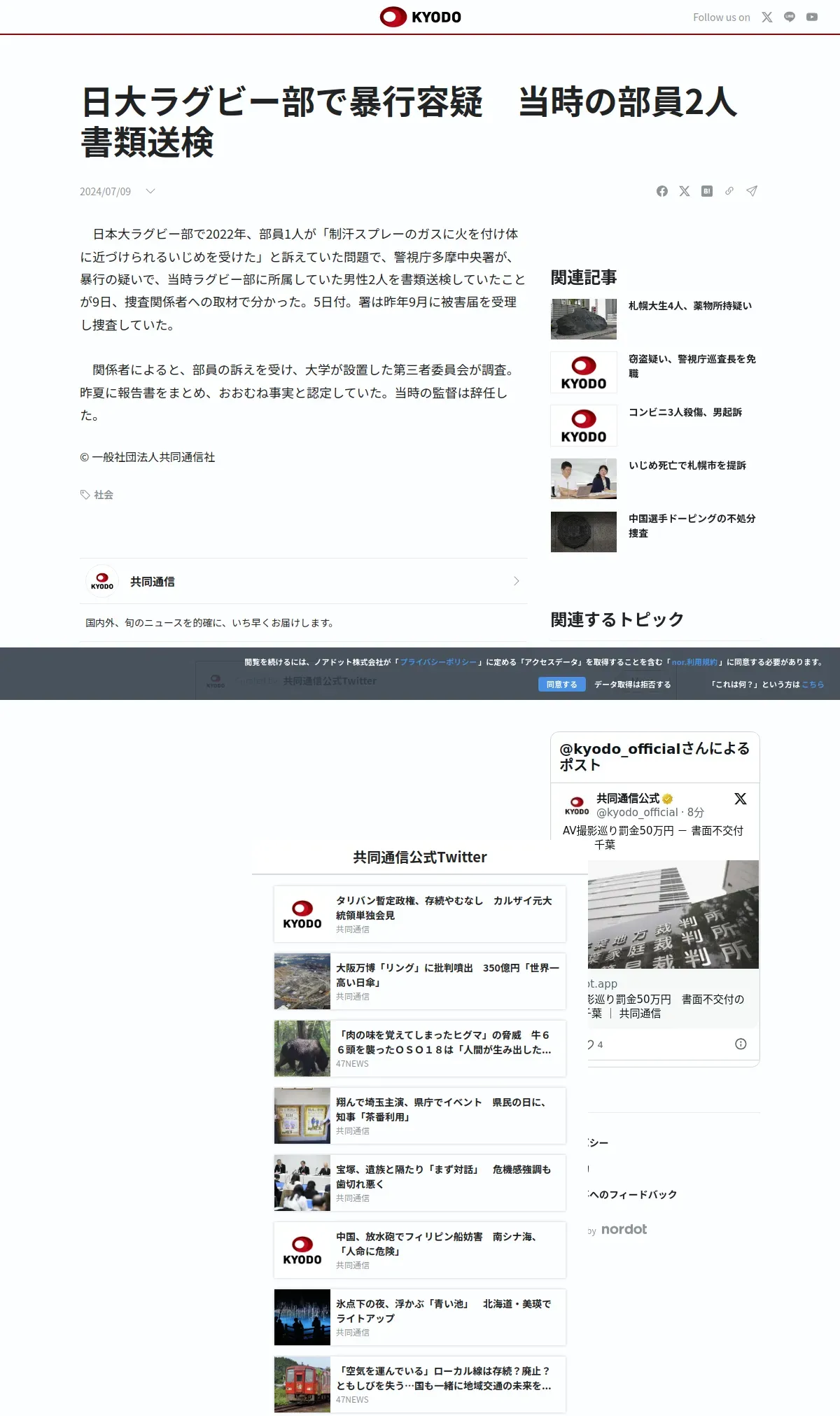
Task: Send the article via paper plane icon
Action: pyautogui.click(x=752, y=191)
